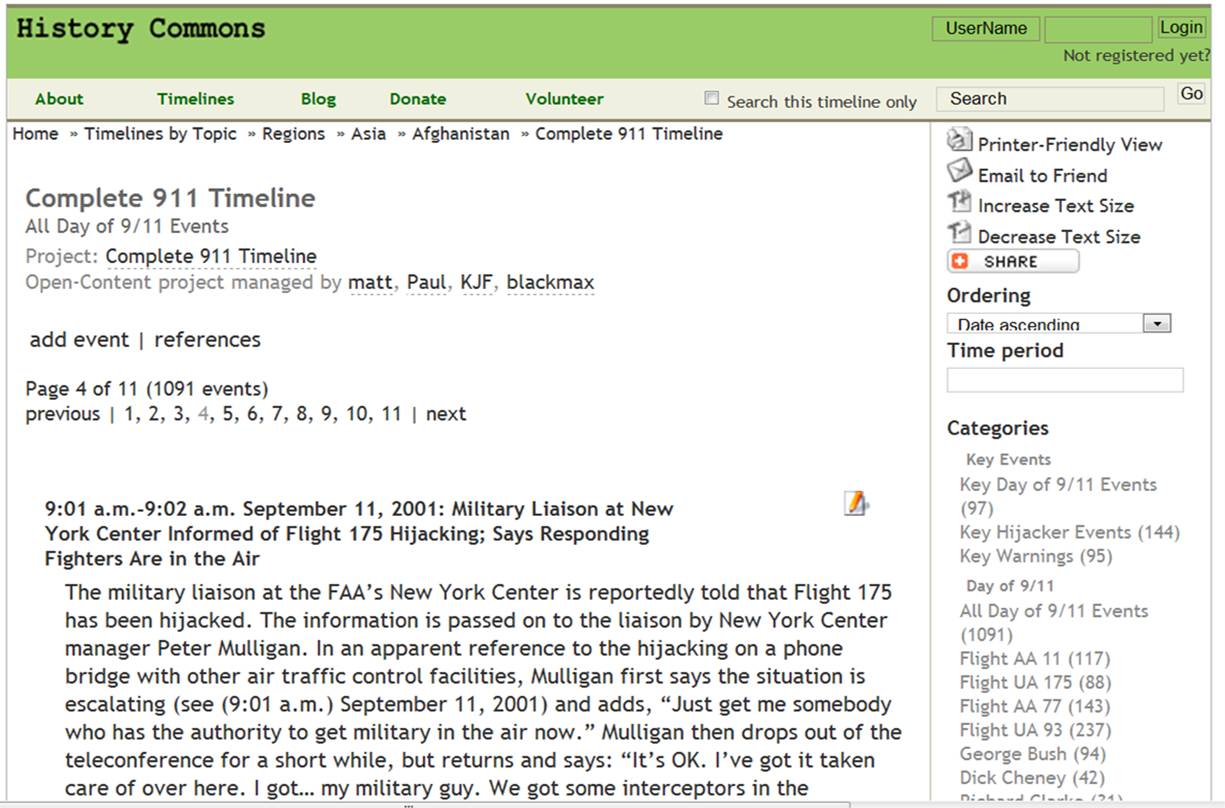Click the UserName input field
Image resolution: width=1225 pixels, height=808 pixels.
coord(985,29)
